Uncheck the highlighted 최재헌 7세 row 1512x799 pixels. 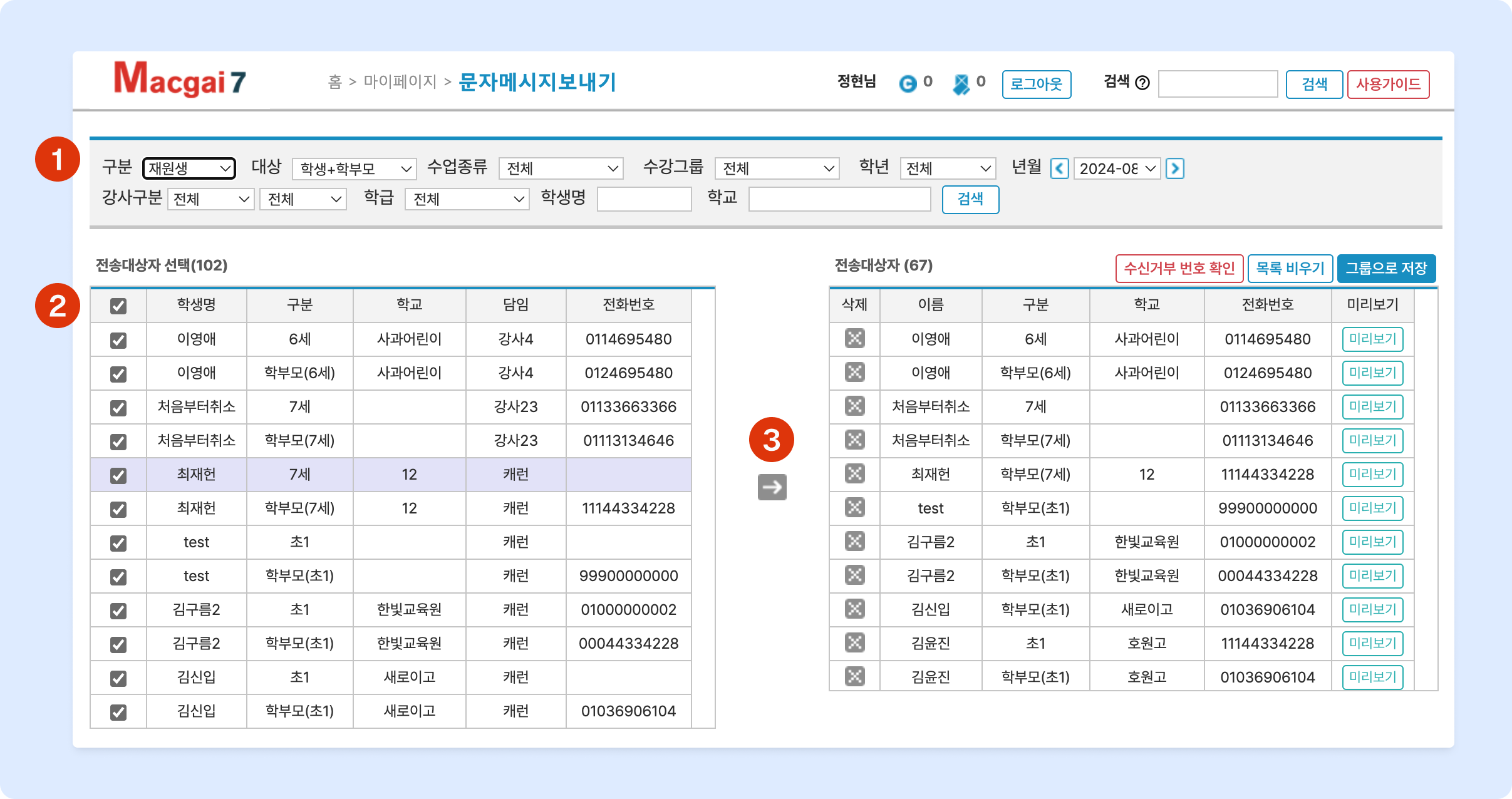pyautogui.click(x=118, y=475)
